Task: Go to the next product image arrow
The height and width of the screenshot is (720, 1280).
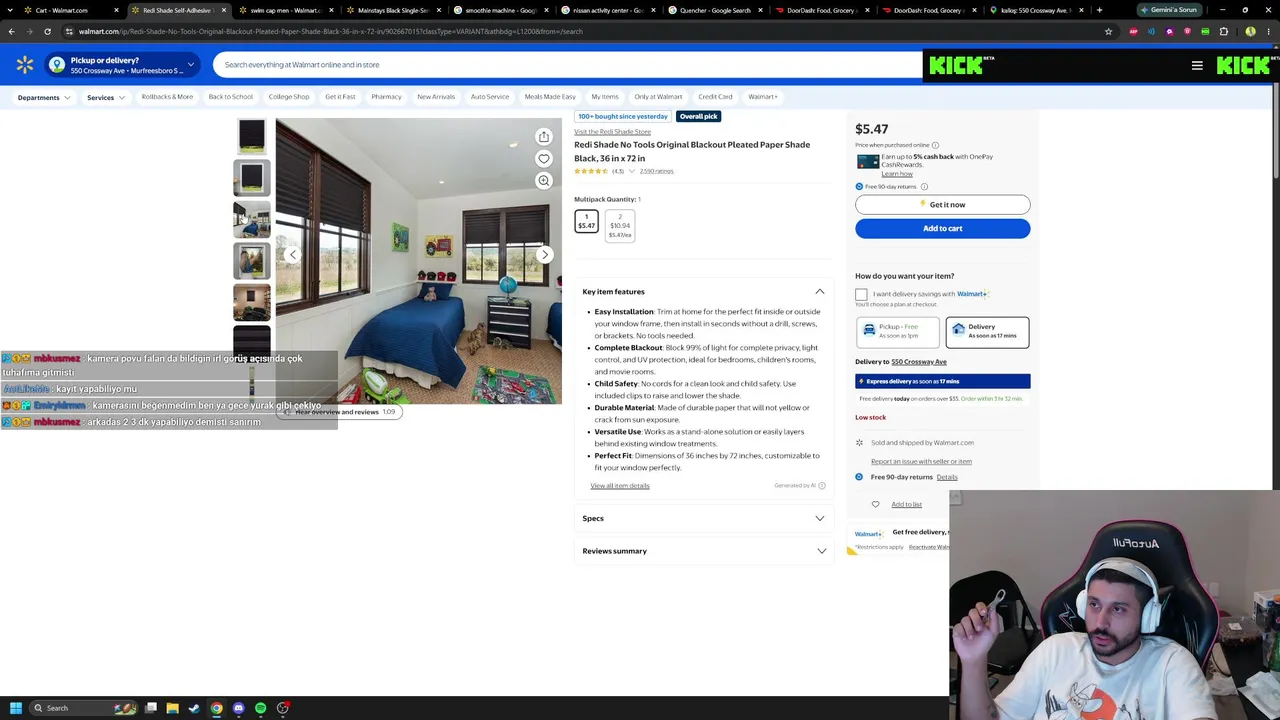Action: (545, 254)
